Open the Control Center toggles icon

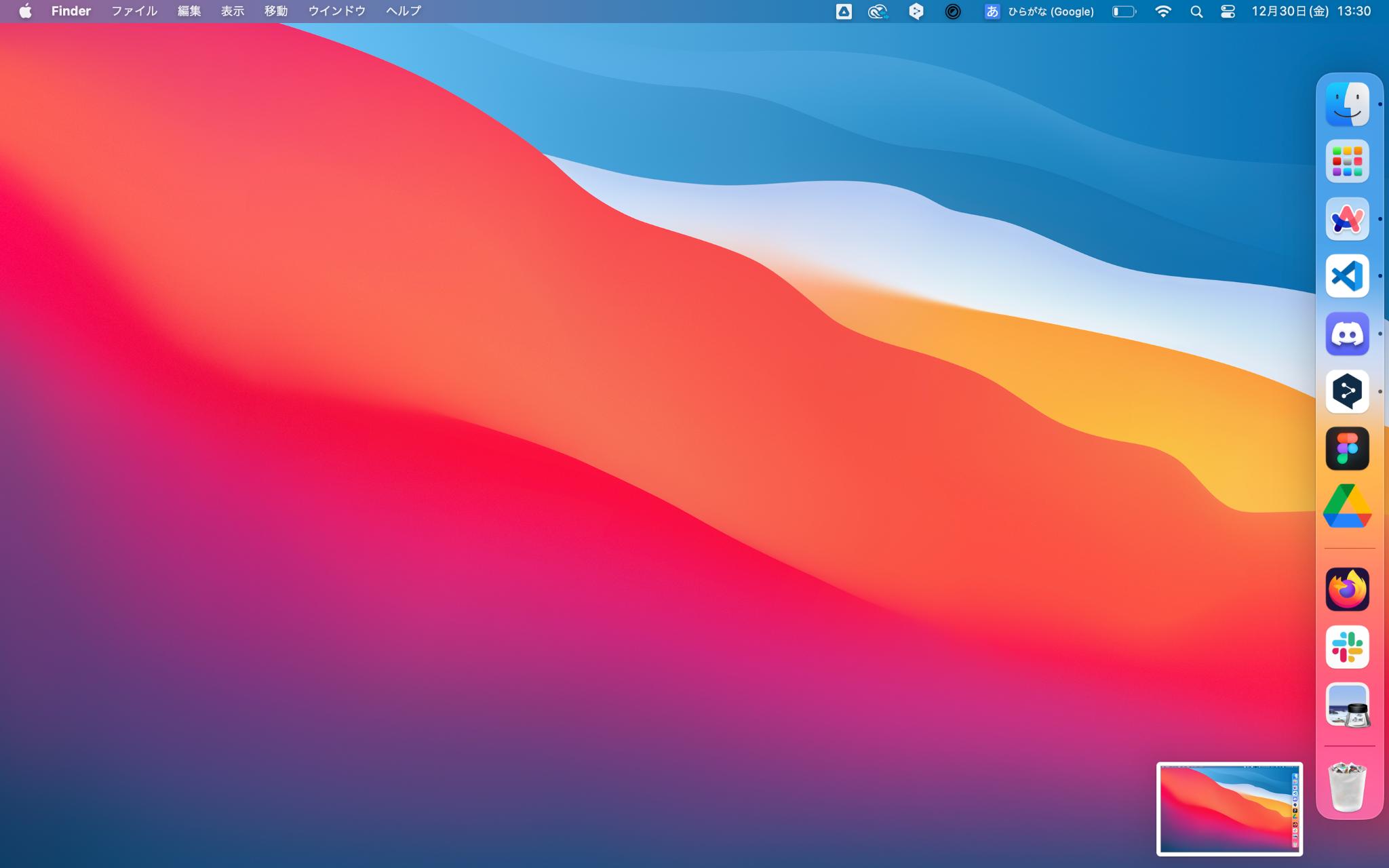1228,12
